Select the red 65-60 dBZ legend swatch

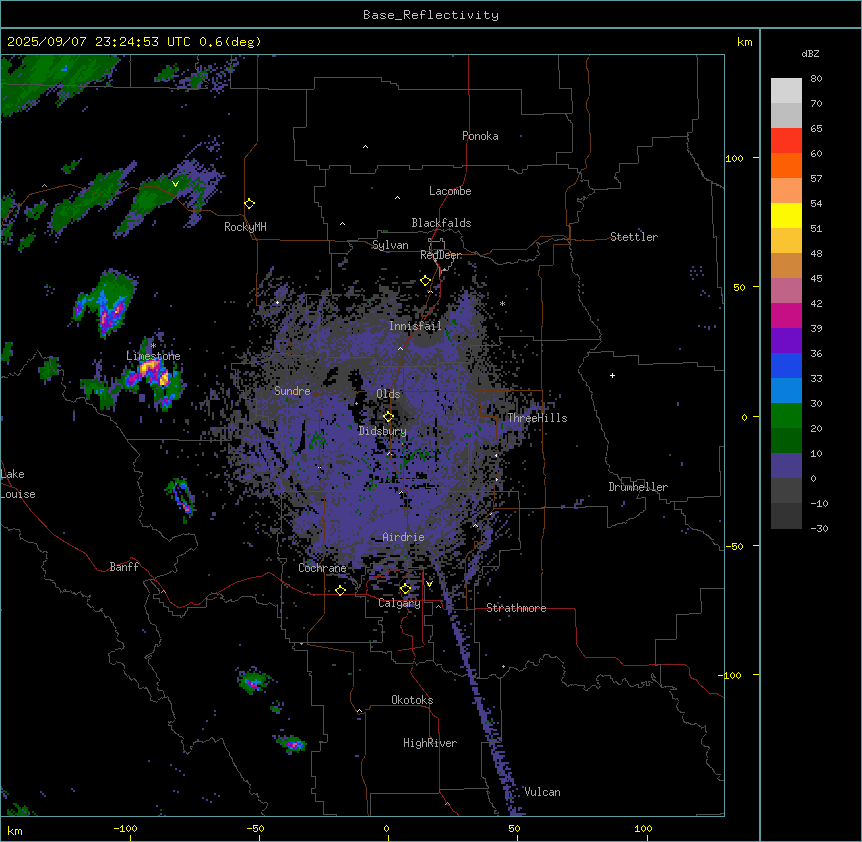tap(786, 140)
